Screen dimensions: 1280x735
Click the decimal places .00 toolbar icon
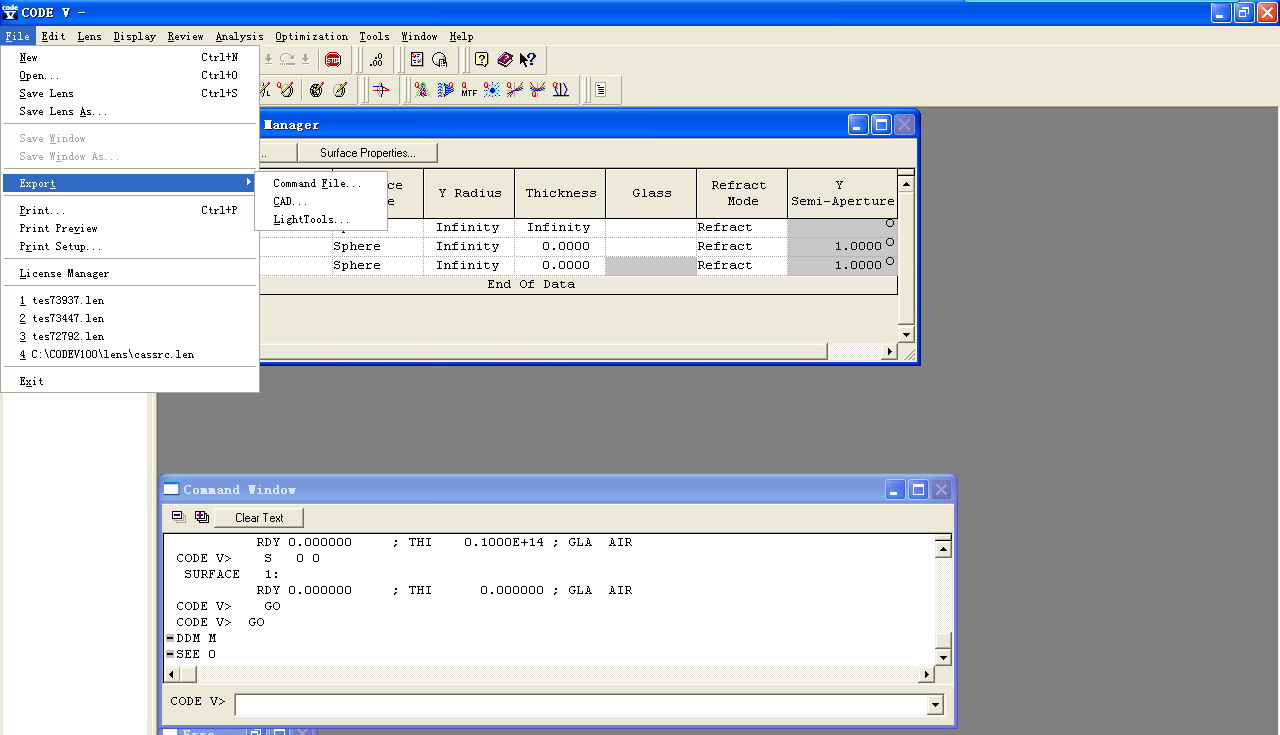point(376,60)
